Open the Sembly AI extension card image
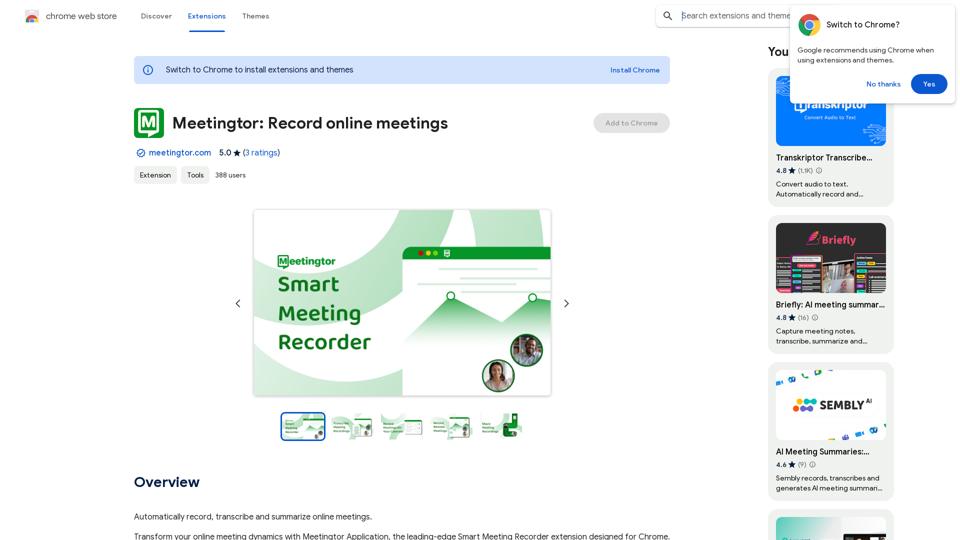Viewport: 960px width, 540px height. [x=831, y=405]
